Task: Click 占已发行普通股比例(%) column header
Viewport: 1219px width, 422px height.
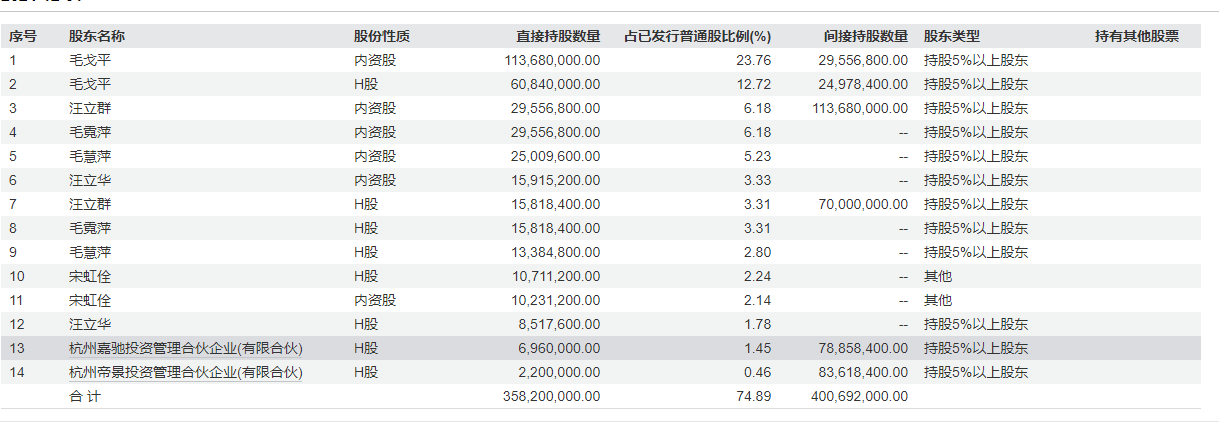Action: tap(697, 36)
